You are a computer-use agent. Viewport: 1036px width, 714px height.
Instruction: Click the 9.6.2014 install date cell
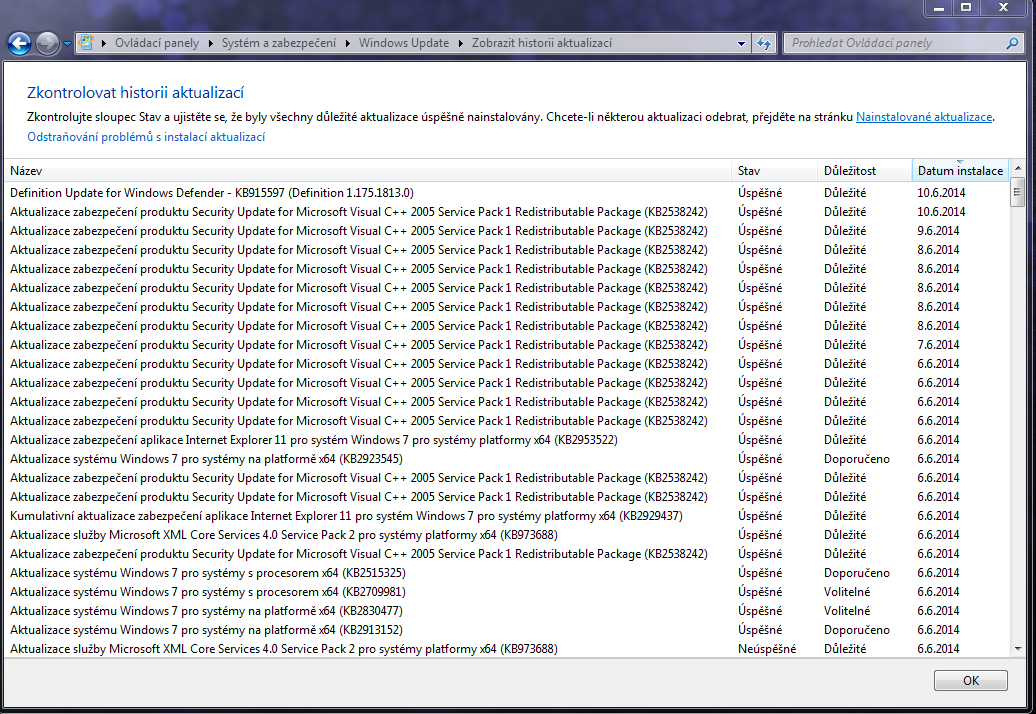[938, 231]
